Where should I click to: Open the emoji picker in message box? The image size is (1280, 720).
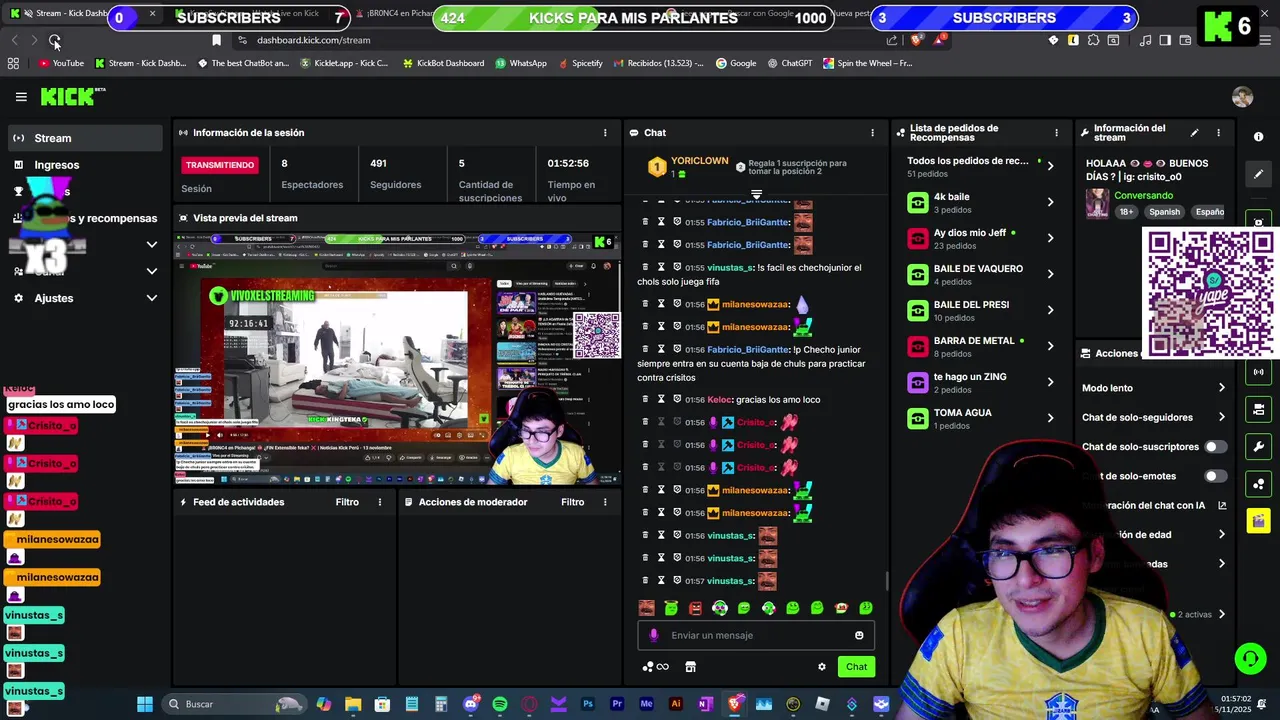pyautogui.click(x=859, y=635)
